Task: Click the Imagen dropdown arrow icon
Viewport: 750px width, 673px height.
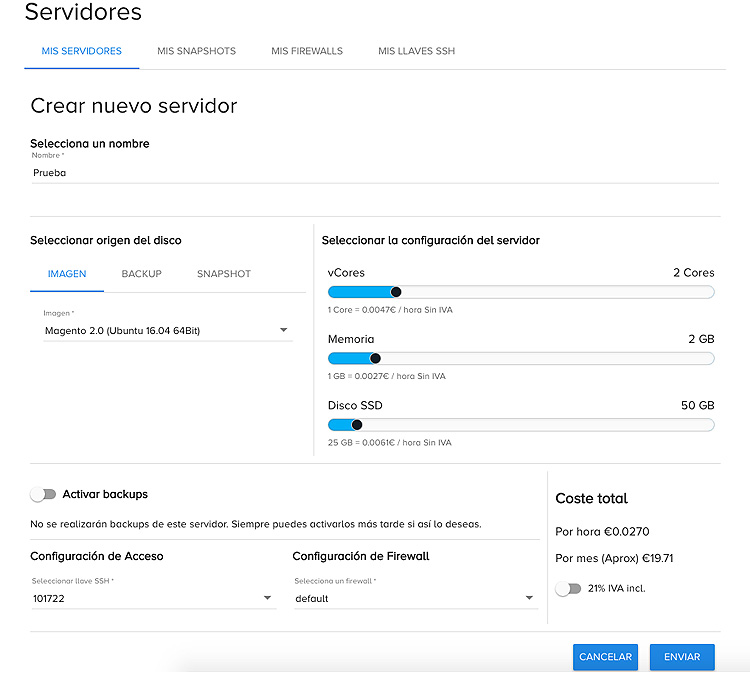Action: click(x=284, y=330)
